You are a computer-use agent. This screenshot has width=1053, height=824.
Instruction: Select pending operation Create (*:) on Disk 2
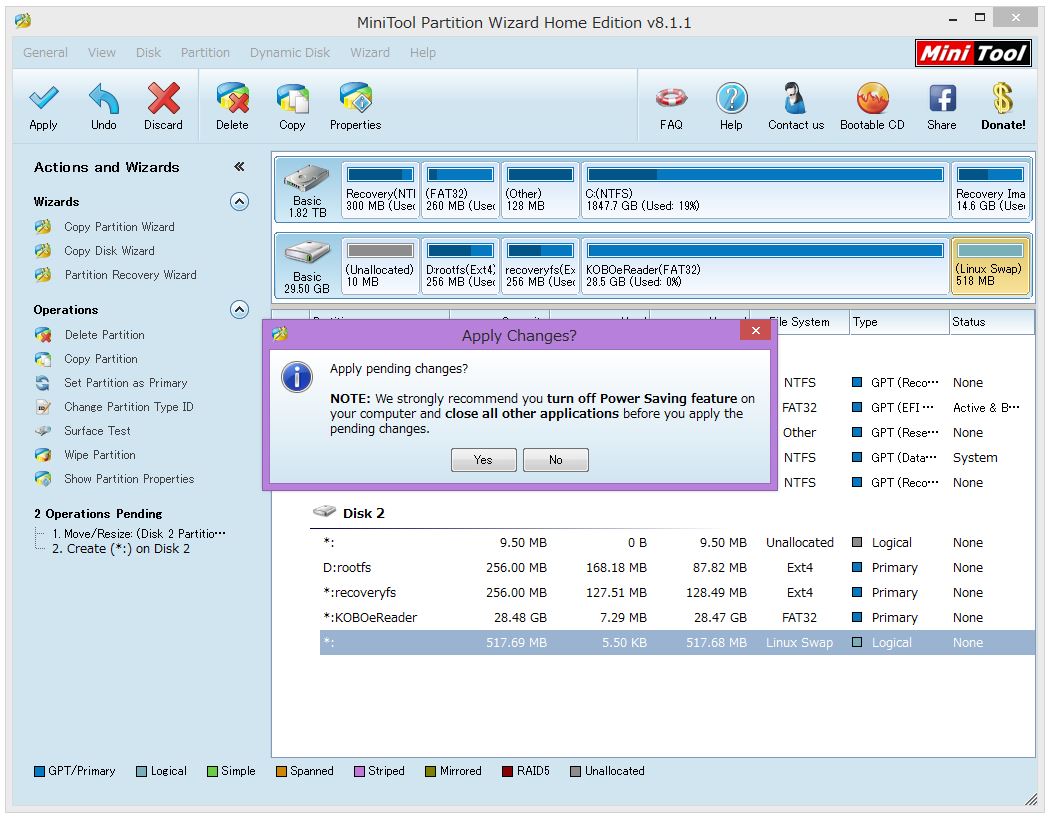pyautogui.click(x=121, y=549)
